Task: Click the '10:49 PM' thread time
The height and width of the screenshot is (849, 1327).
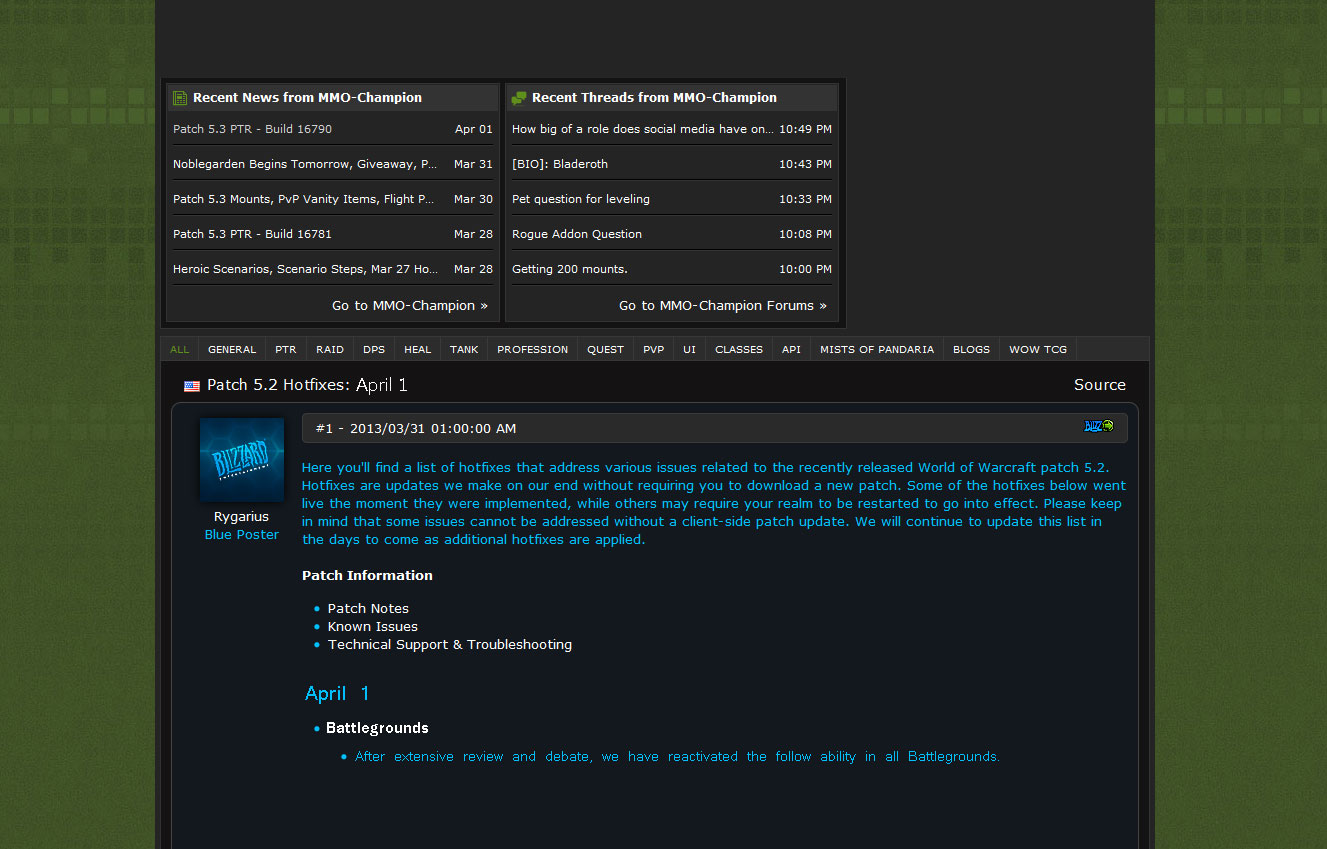Action: pos(805,129)
